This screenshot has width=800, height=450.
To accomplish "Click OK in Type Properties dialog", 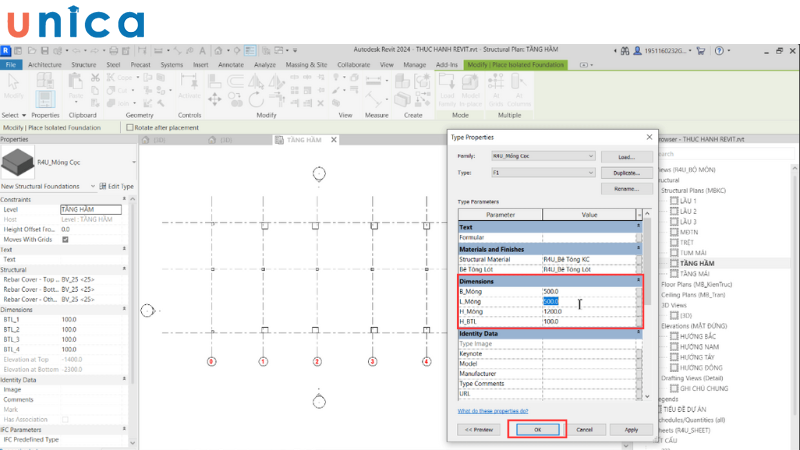I will coord(537,429).
